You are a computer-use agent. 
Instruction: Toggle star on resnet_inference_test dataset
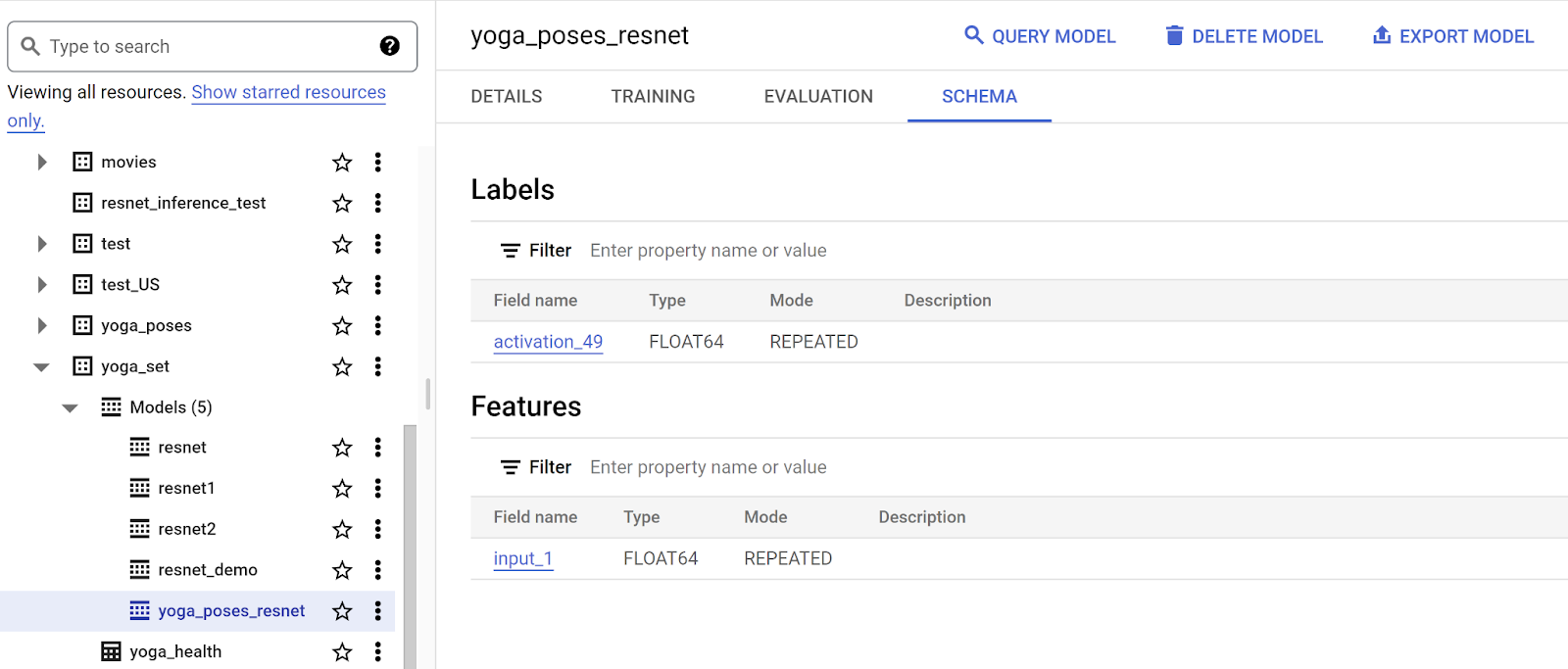pyautogui.click(x=342, y=204)
